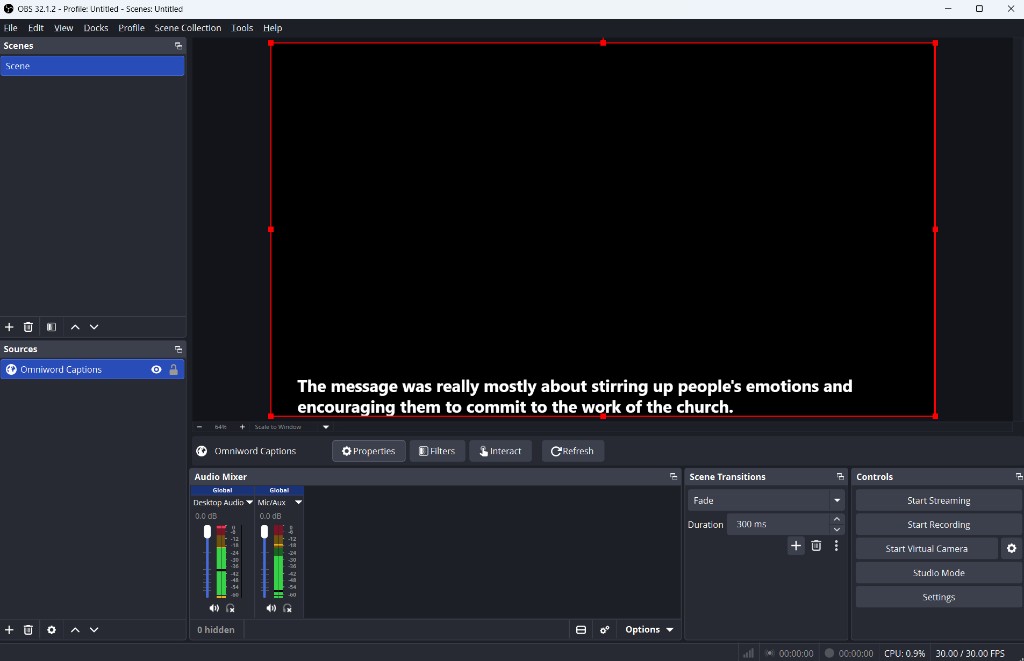Open Mic/Aux channel dropdown arrow
1024x661 pixels.
point(298,503)
